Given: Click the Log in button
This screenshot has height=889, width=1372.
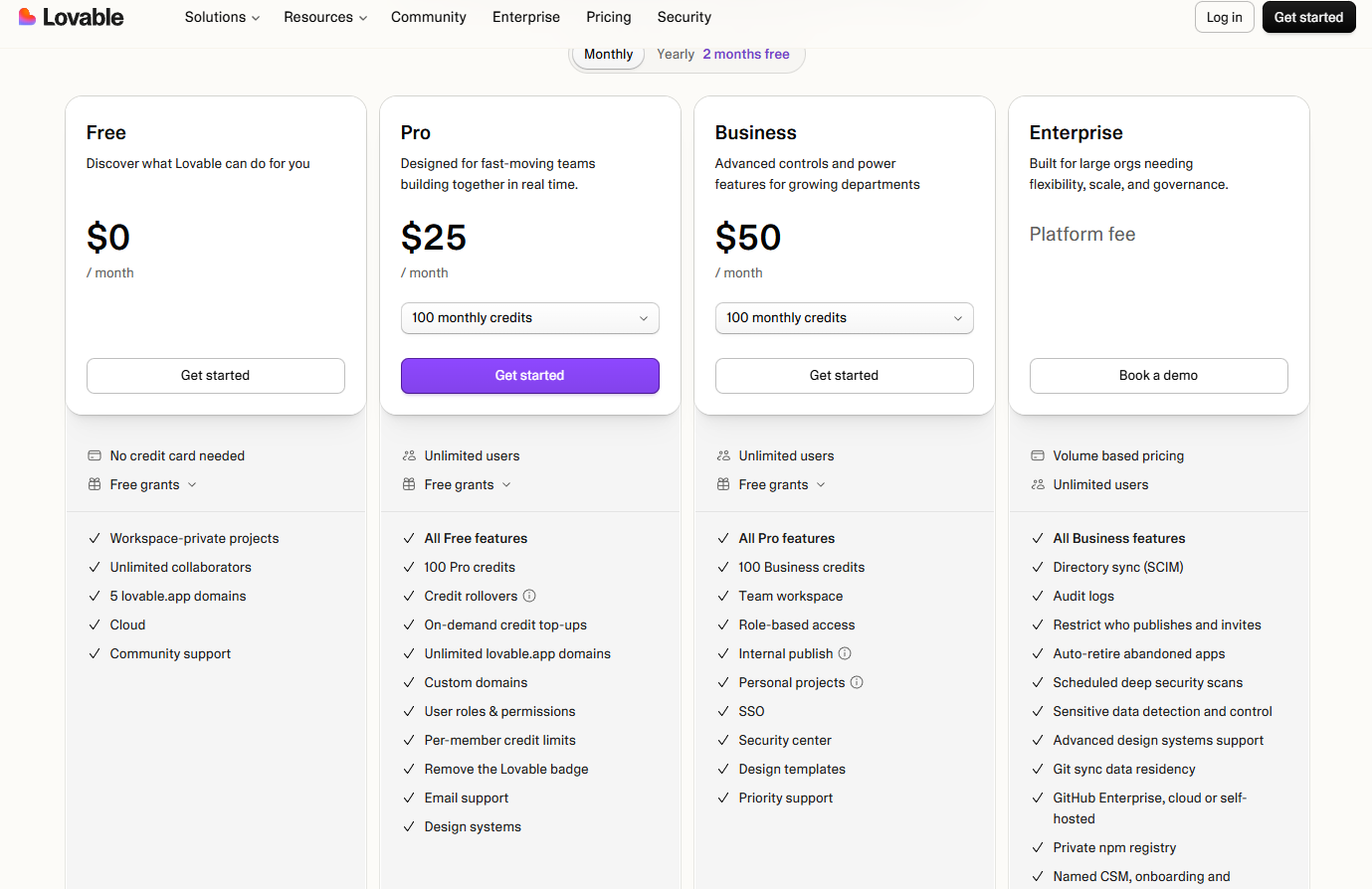Looking at the screenshot, I should [x=1225, y=17].
